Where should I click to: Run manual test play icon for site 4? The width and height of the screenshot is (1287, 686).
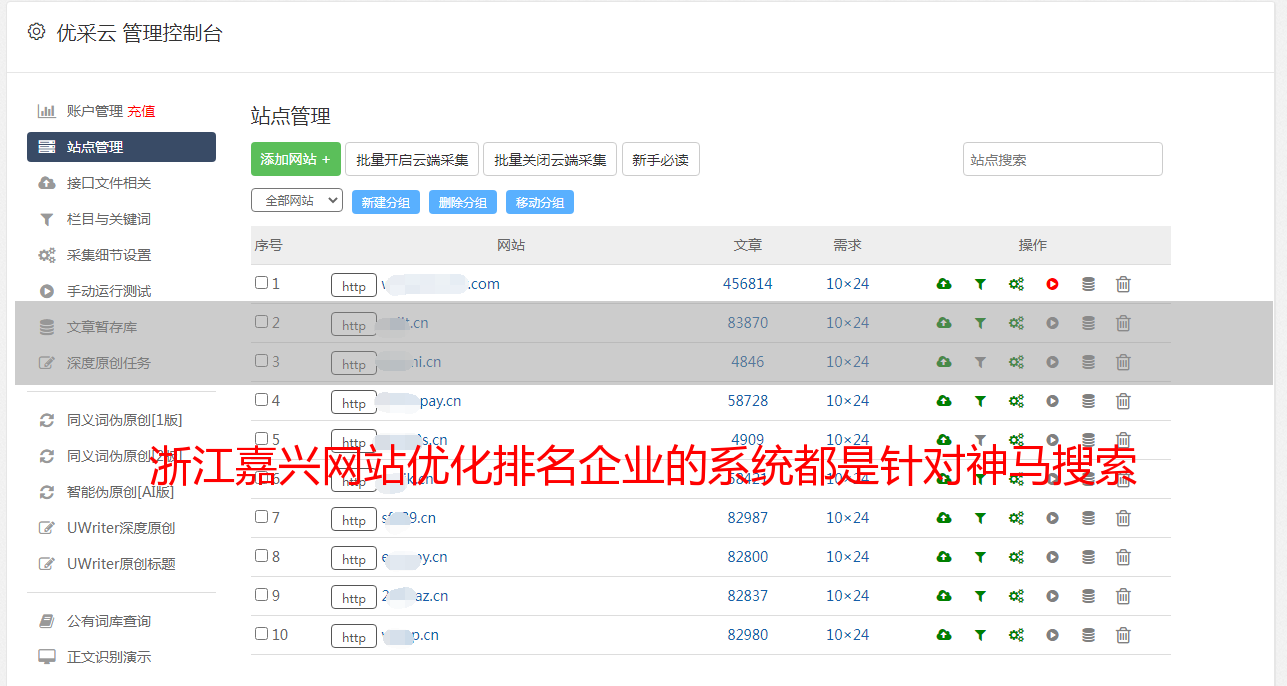(1052, 401)
